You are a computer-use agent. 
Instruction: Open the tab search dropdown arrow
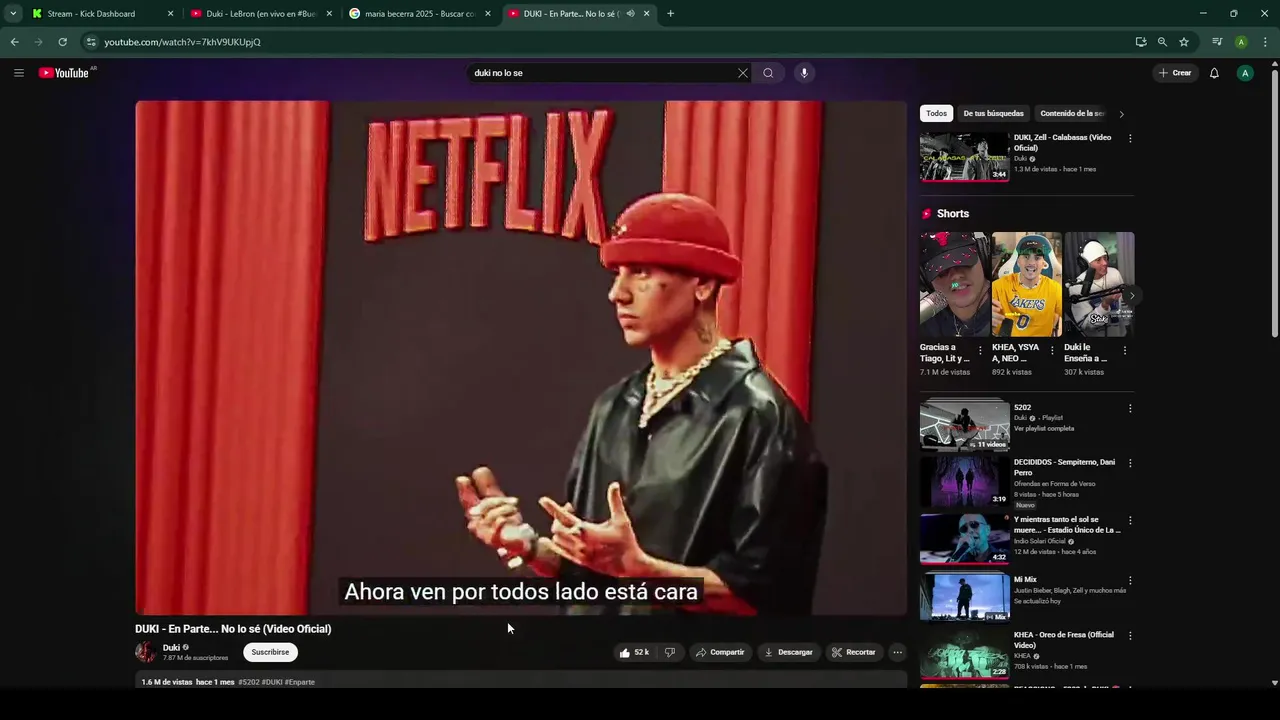point(13,14)
